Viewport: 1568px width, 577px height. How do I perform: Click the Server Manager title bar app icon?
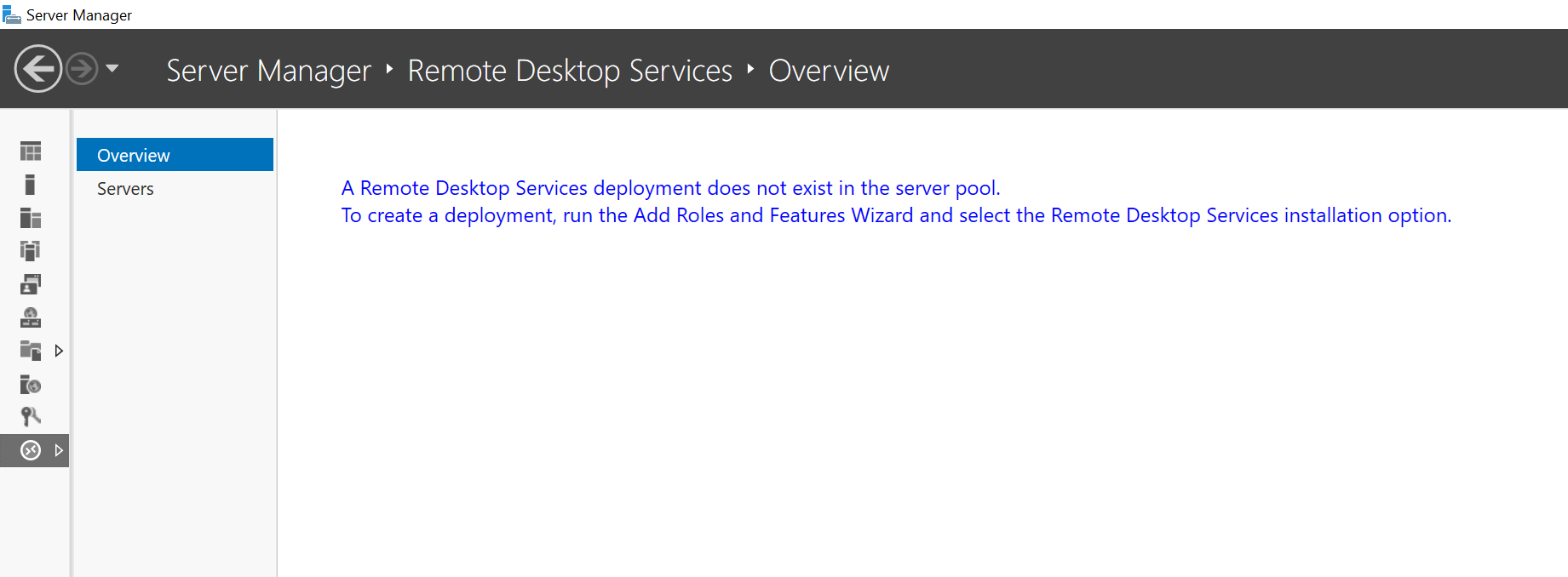[12, 14]
